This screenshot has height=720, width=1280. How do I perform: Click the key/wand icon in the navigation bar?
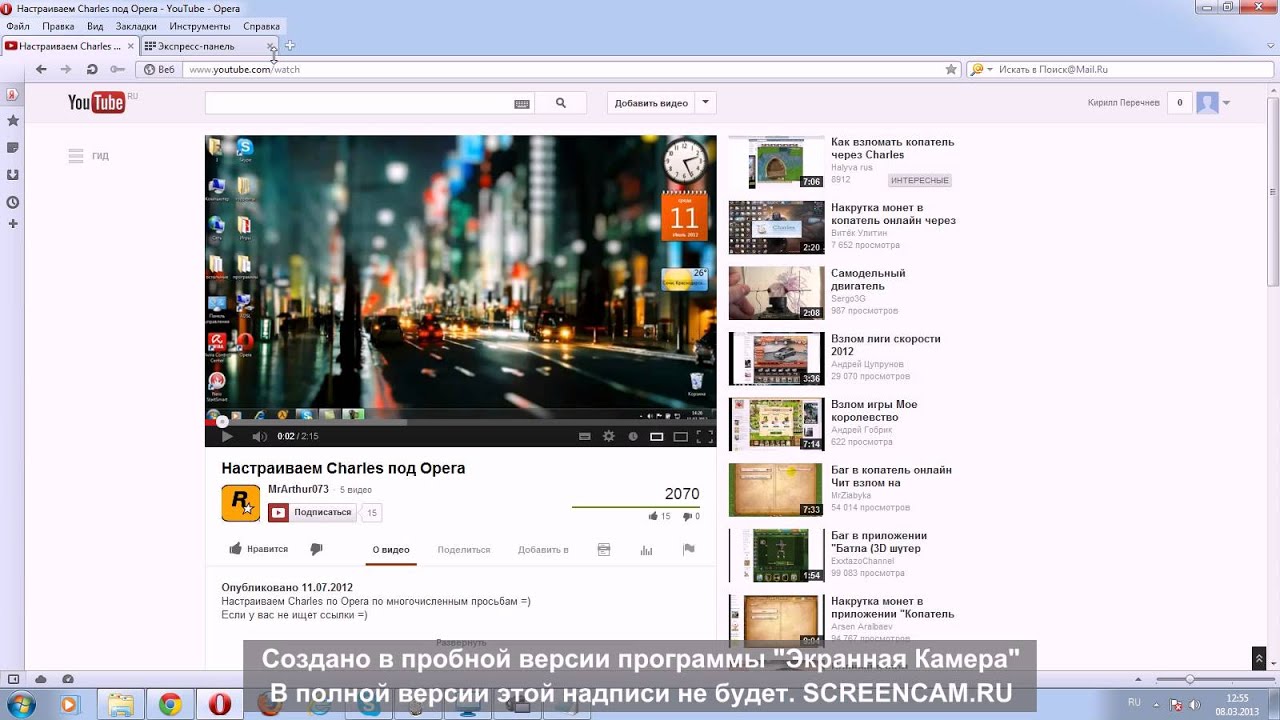(x=117, y=69)
